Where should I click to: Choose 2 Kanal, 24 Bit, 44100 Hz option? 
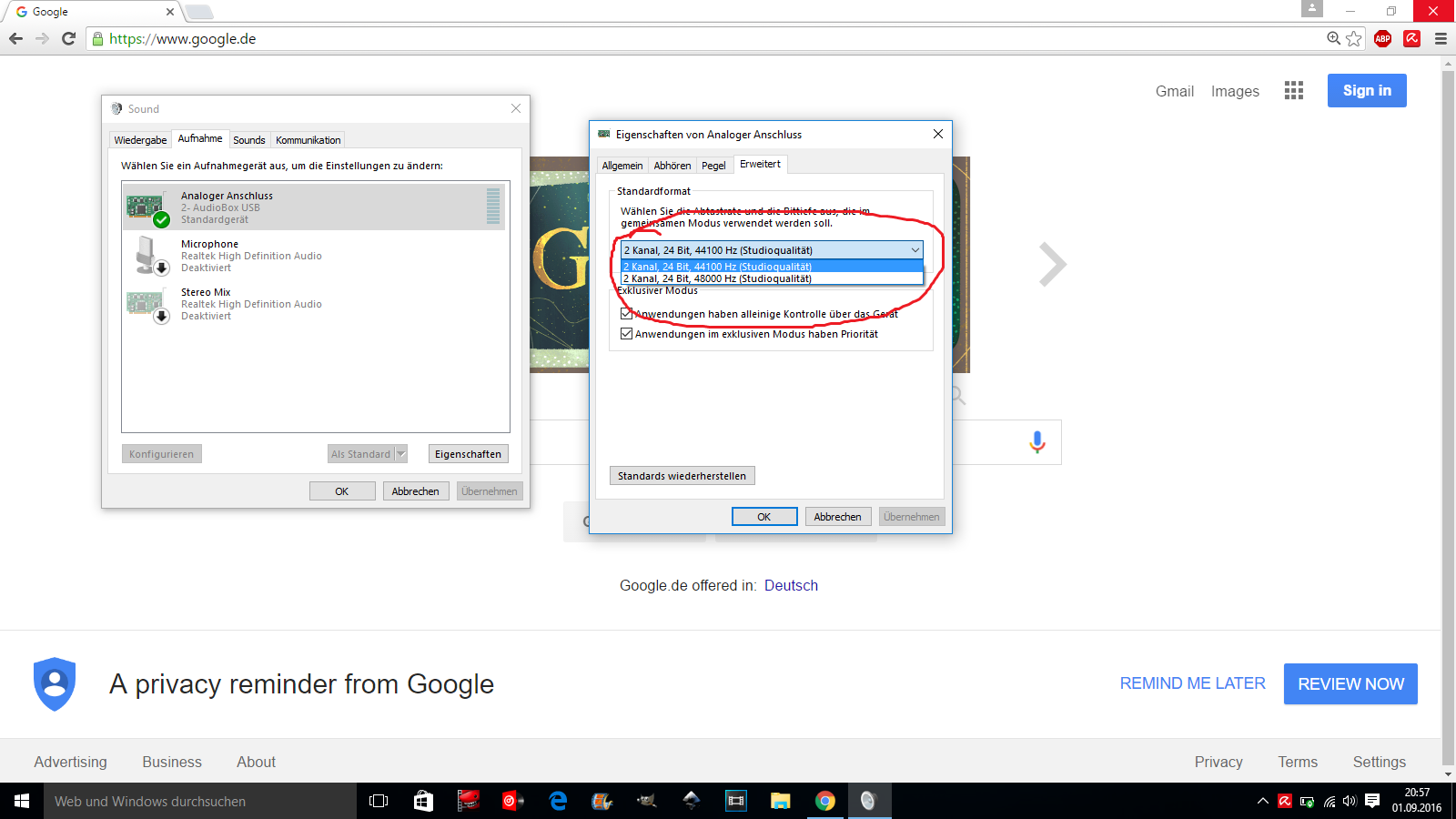[x=772, y=267]
